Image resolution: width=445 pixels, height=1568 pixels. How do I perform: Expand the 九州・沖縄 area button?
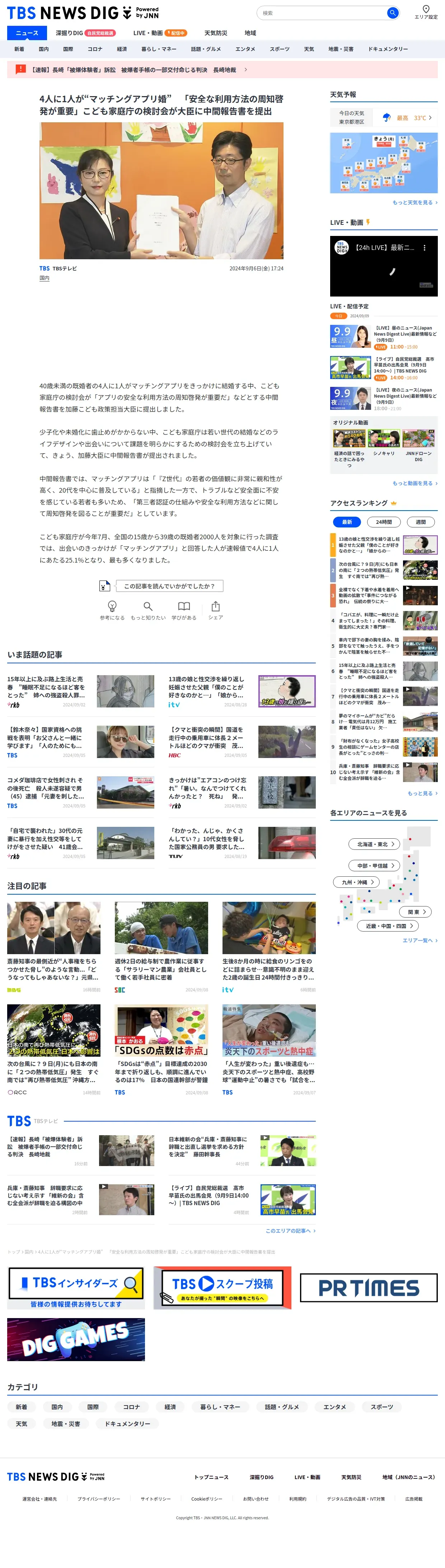click(x=357, y=882)
